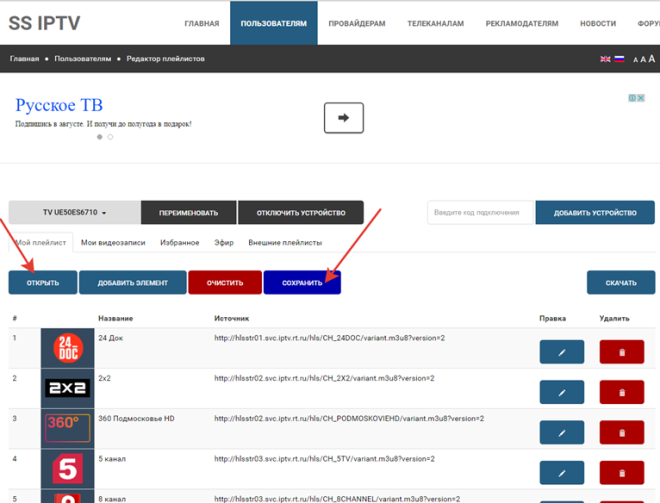Follow the Главная breadcrumb link

pos(24,59)
